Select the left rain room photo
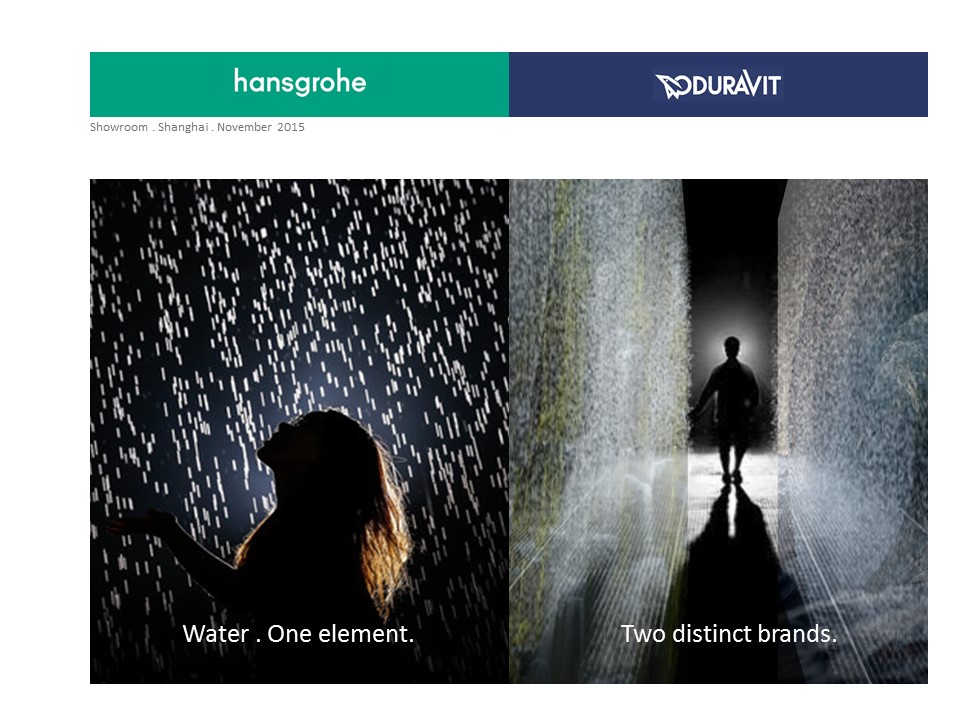960x720 pixels. click(299, 431)
